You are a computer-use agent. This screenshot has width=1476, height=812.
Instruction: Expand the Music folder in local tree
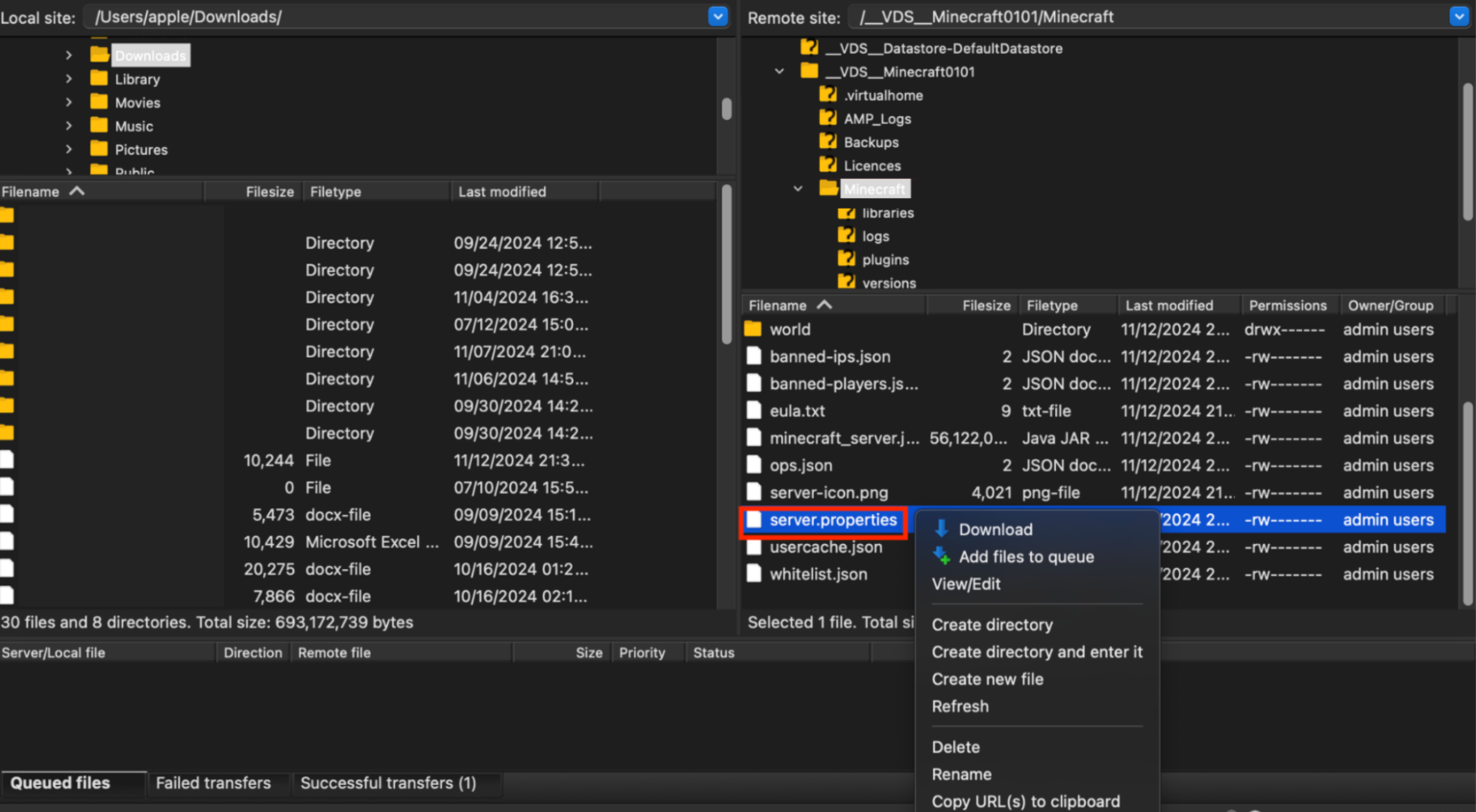click(68, 125)
